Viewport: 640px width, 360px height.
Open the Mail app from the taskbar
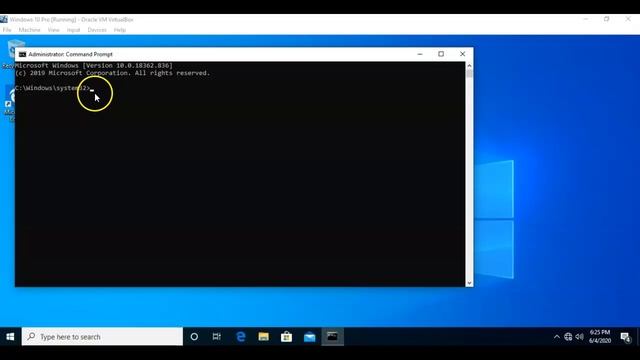coord(310,337)
